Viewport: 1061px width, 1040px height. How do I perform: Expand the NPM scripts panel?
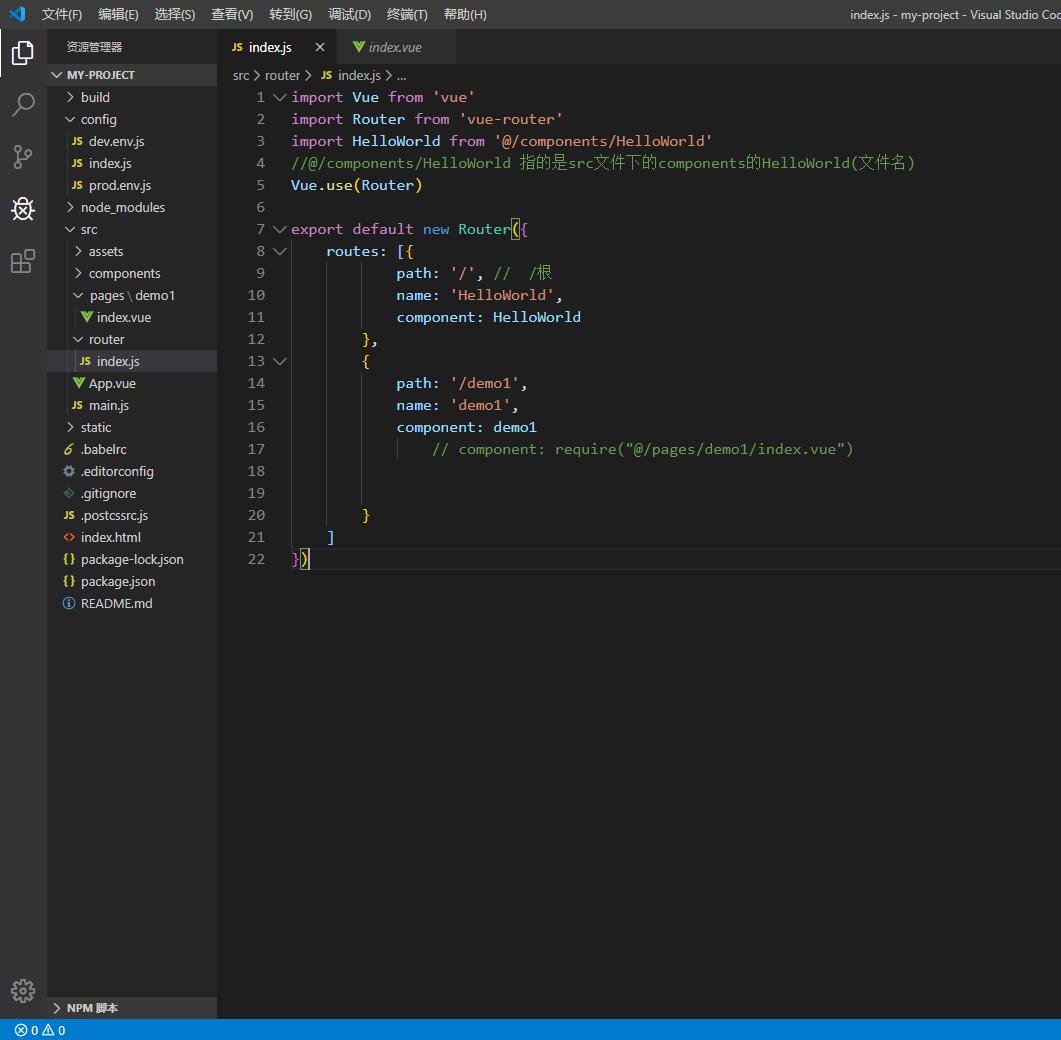(92, 1008)
